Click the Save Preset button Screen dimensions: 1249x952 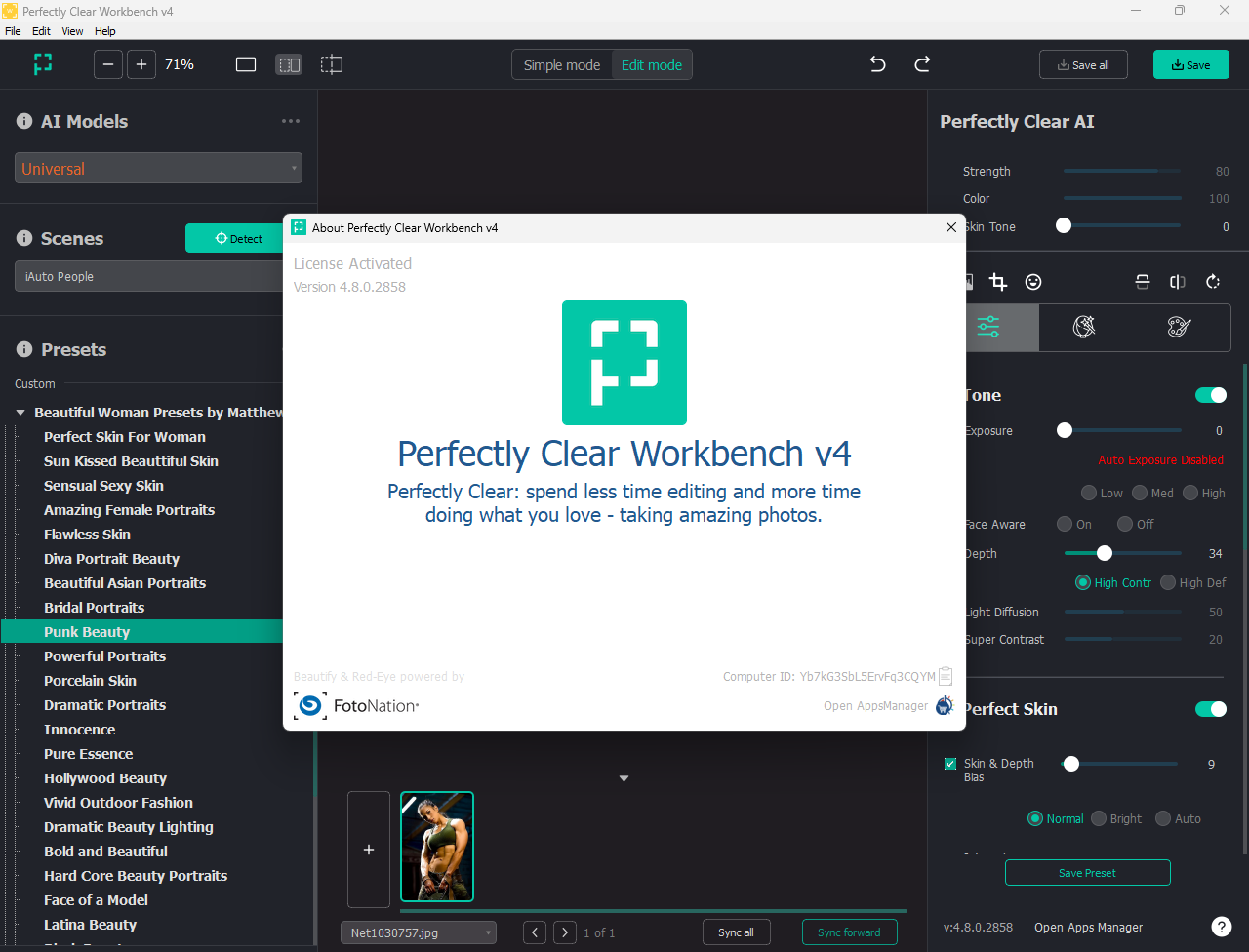click(x=1087, y=873)
